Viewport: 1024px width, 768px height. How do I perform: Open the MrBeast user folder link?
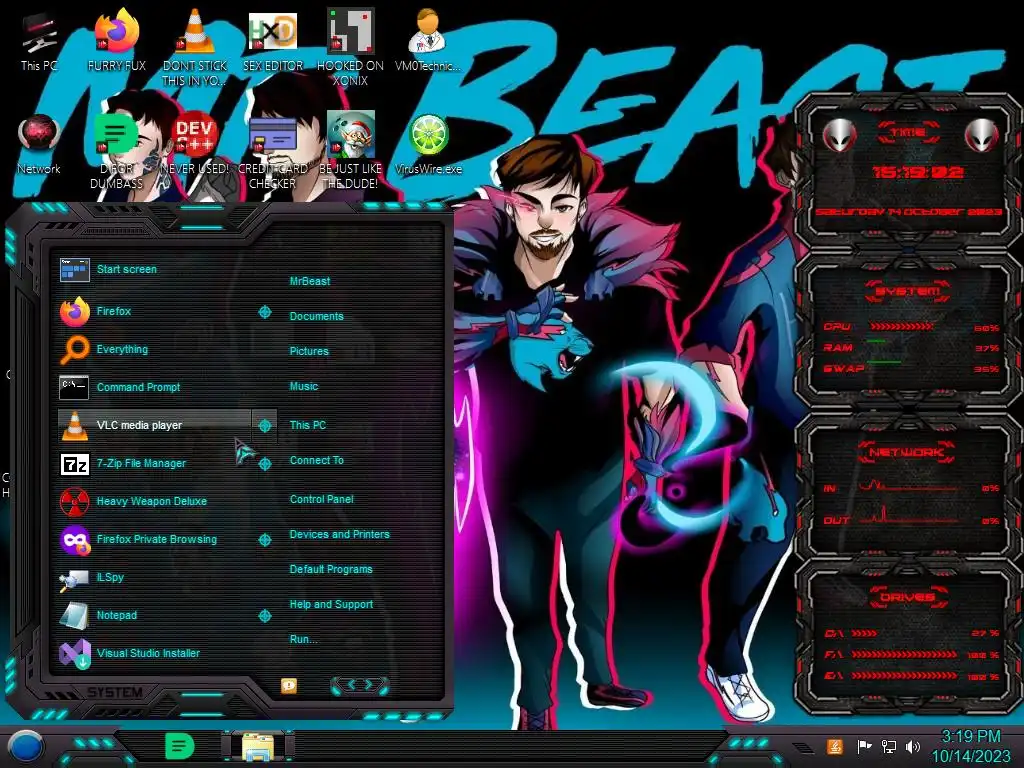coord(310,281)
